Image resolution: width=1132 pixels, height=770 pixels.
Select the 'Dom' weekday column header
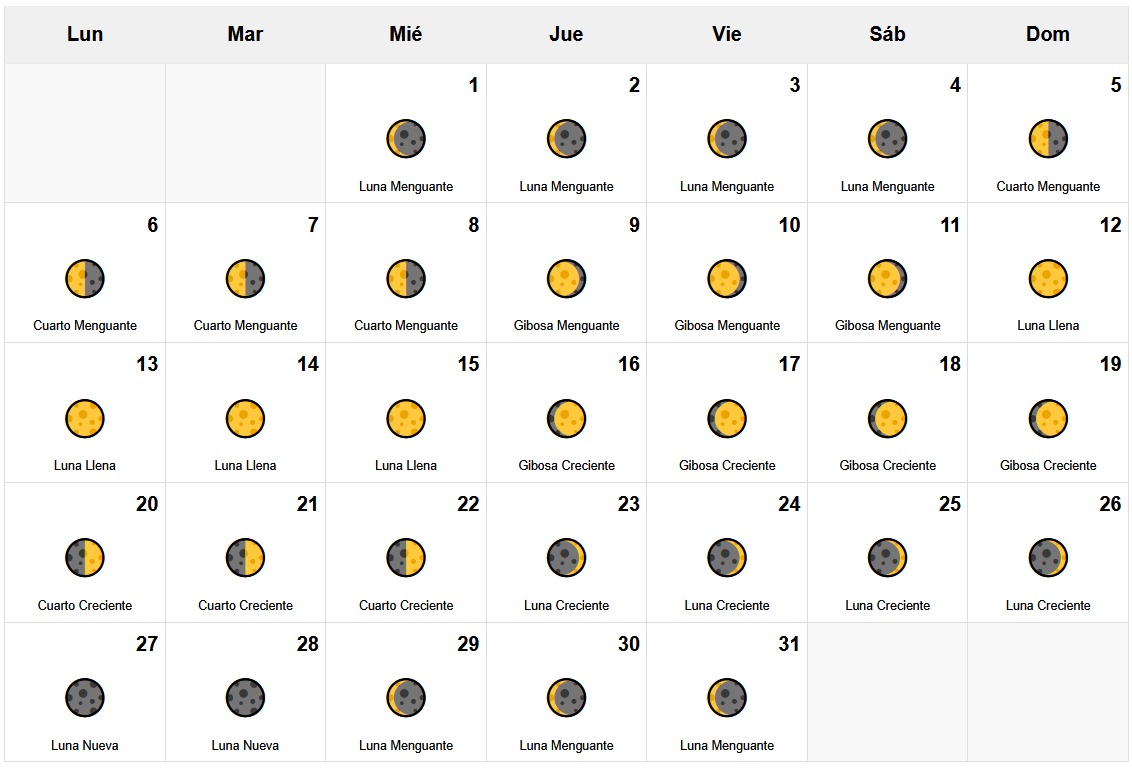(1048, 34)
